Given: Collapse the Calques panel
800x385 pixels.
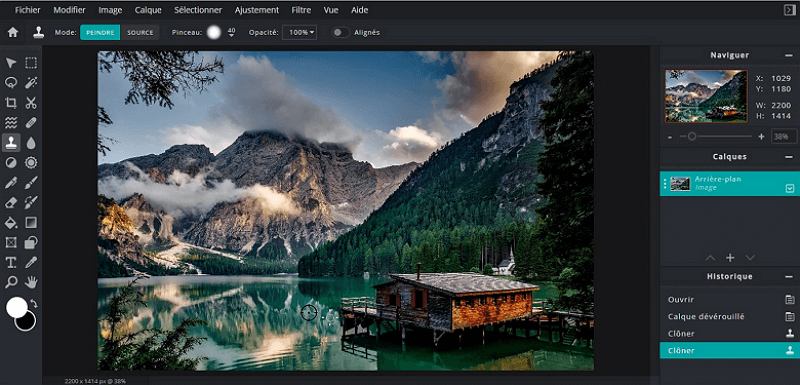Looking at the screenshot, I should (789, 157).
